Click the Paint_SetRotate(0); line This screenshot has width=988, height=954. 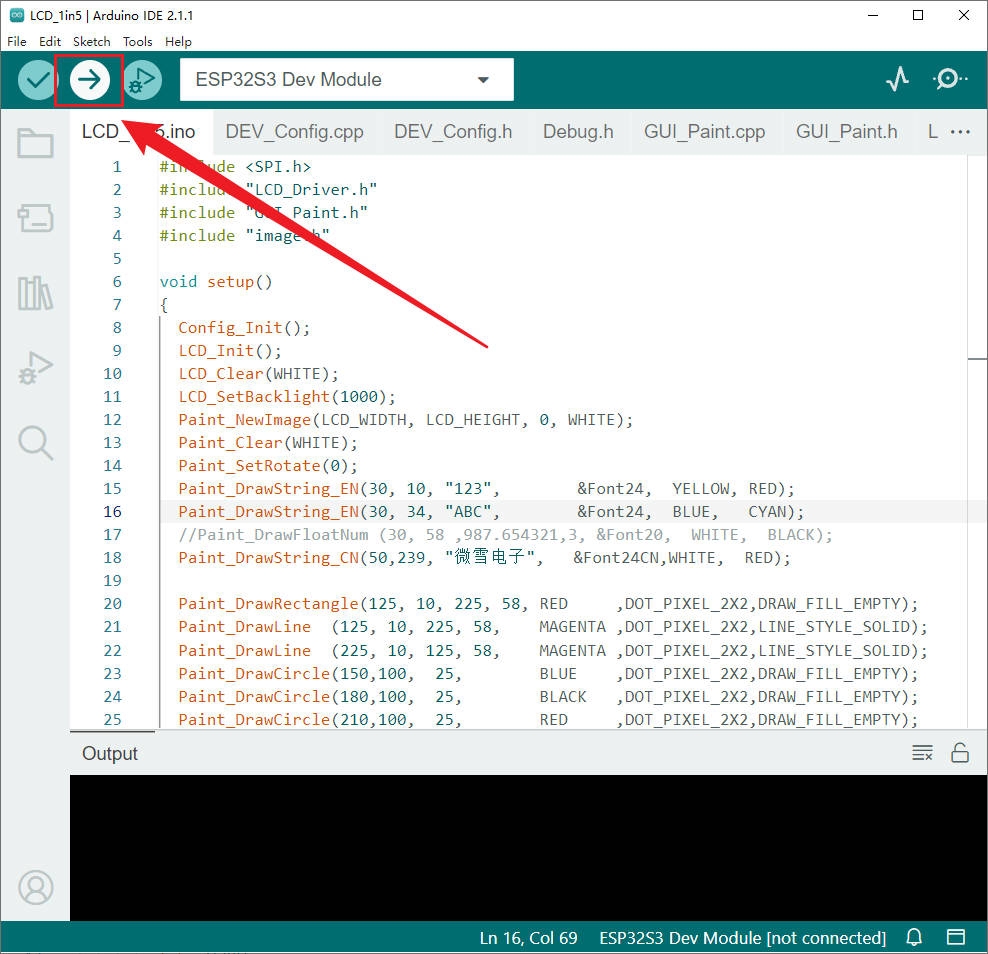click(x=268, y=466)
